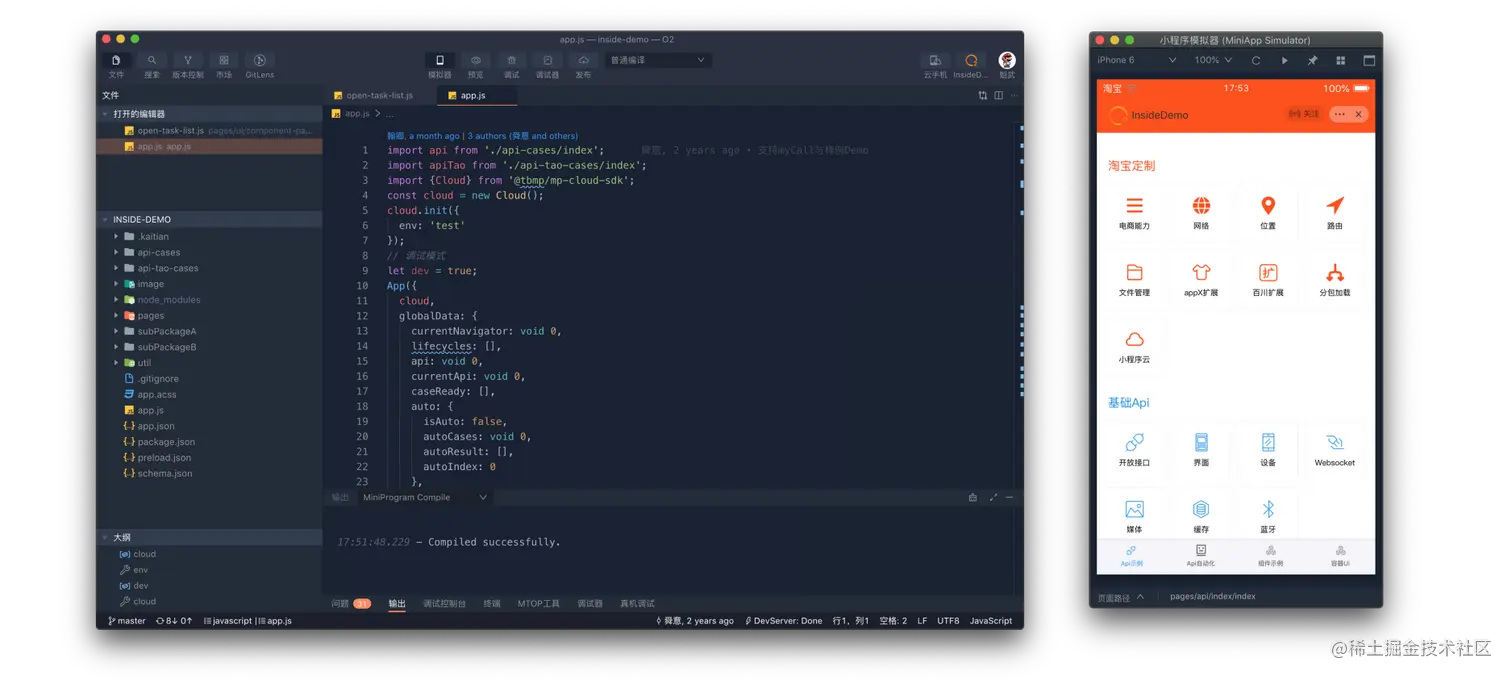Click the 发布 publish cloud icon
The width and height of the screenshot is (1512, 679).
[583, 60]
